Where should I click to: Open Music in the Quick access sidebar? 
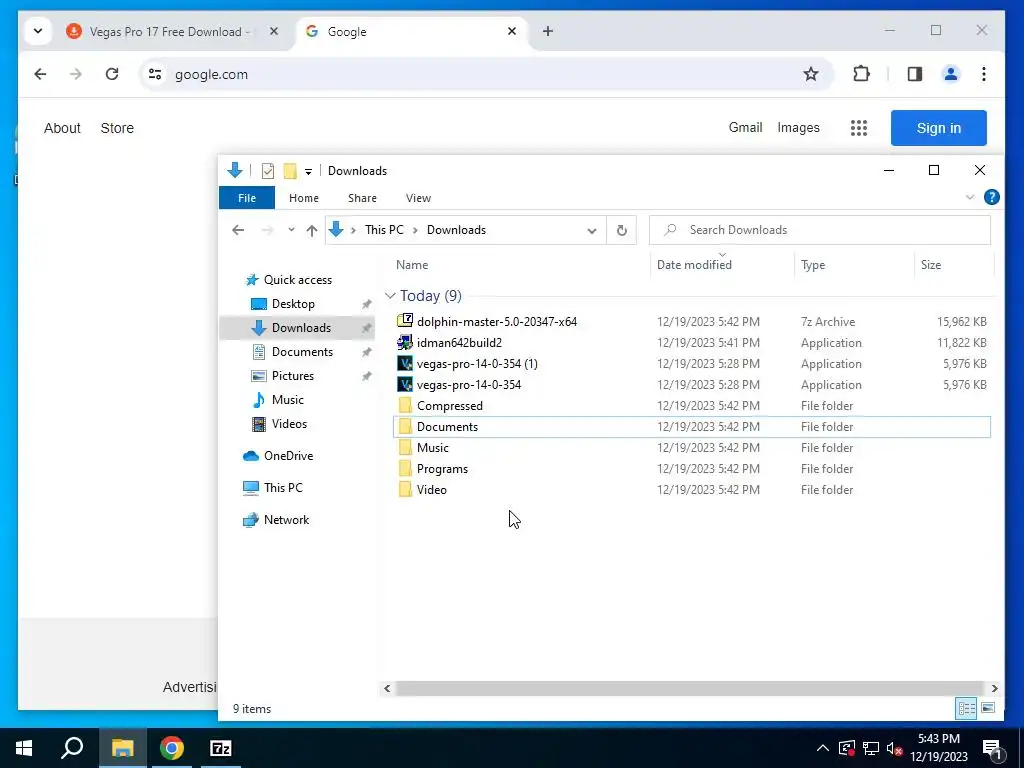point(287,400)
